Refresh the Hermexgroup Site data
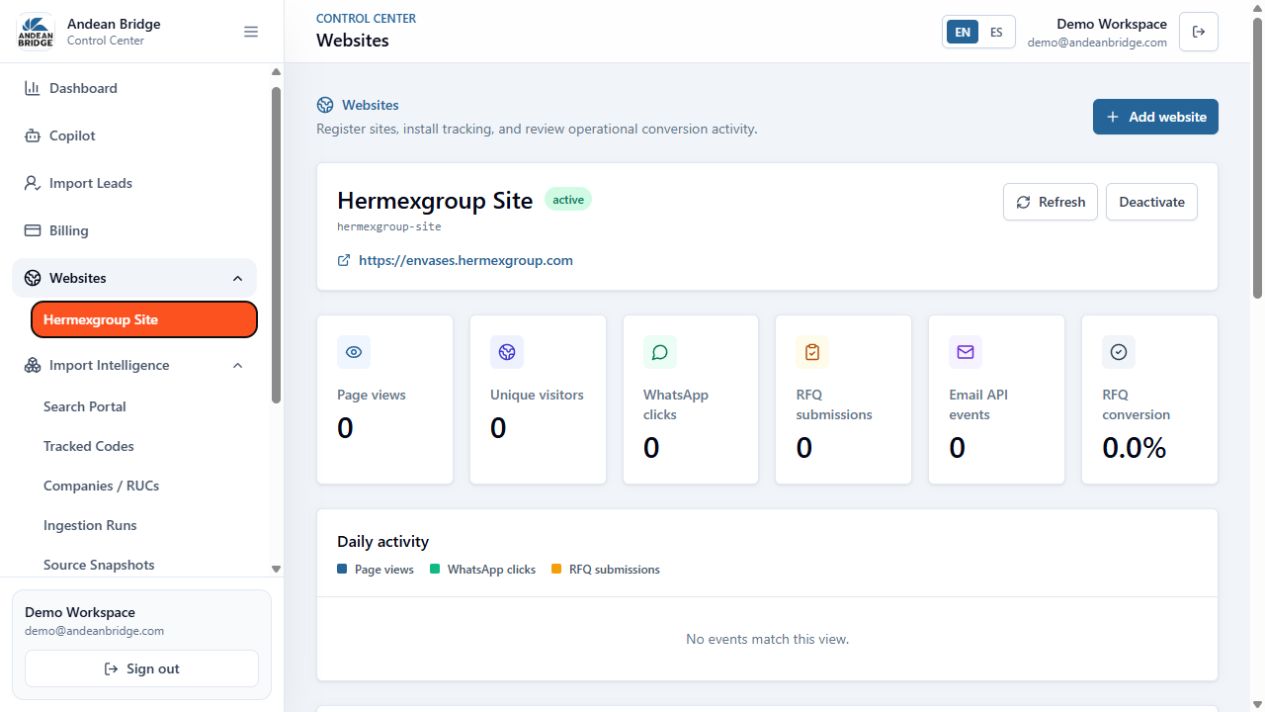 (x=1051, y=202)
